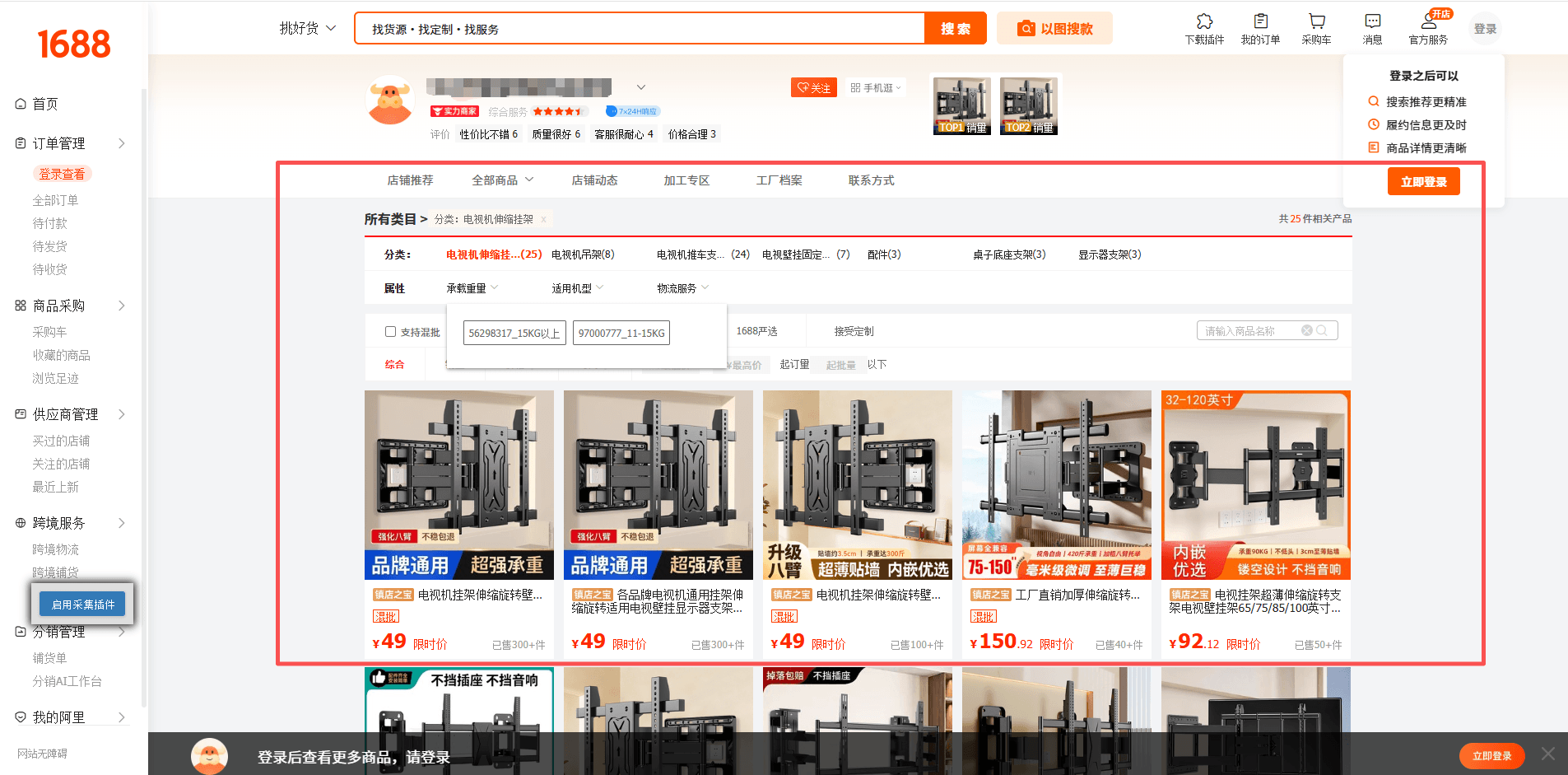
Task: Click the magnifier icon in product name search
Action: [x=1322, y=331]
